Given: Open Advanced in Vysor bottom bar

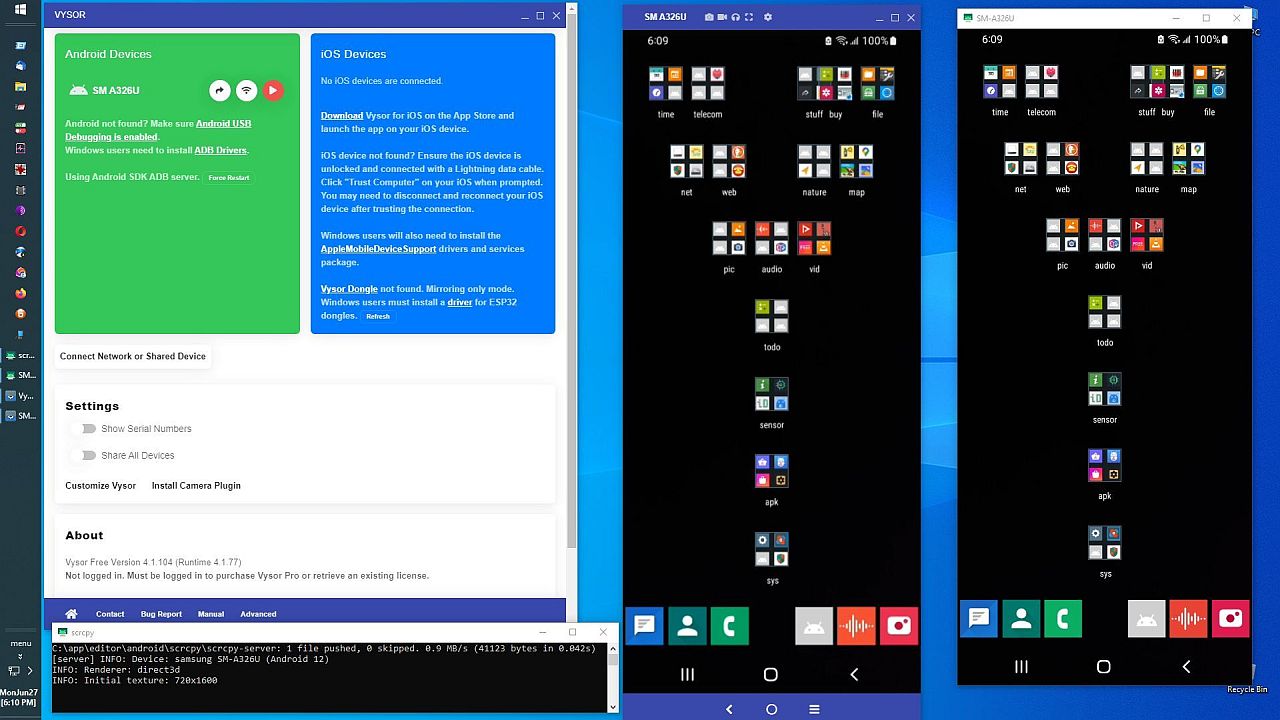Looking at the screenshot, I should 258,614.
